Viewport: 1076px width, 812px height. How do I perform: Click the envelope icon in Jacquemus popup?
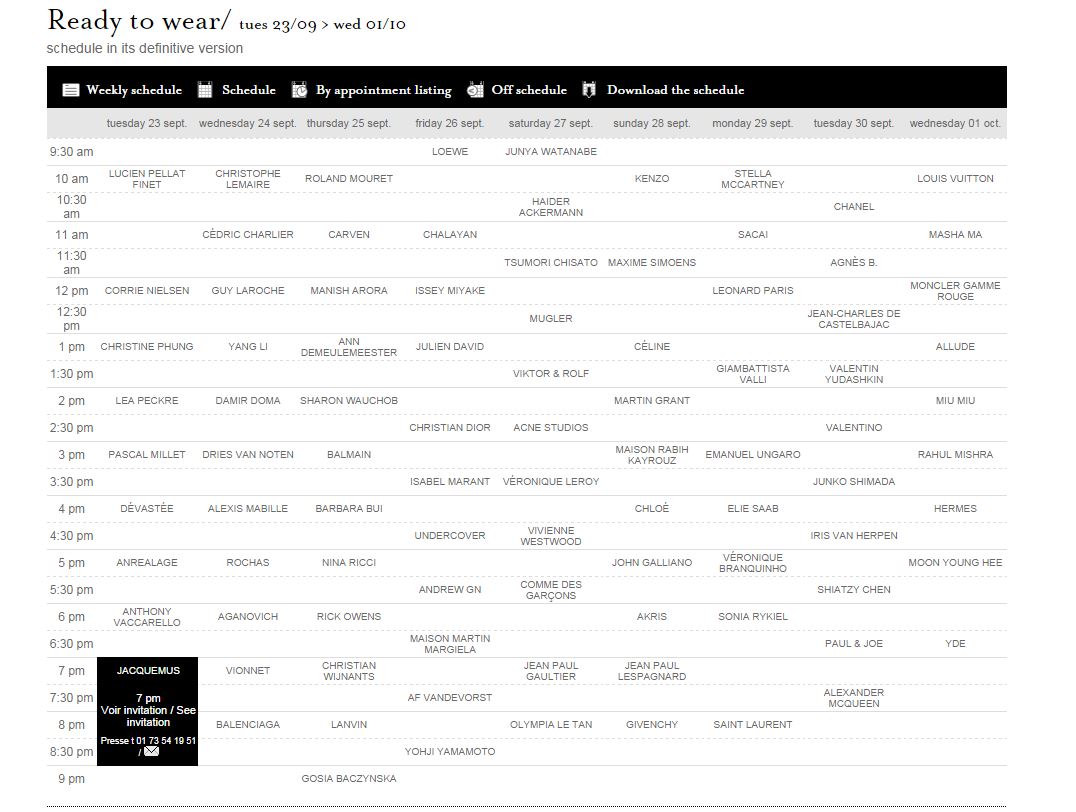[151, 751]
